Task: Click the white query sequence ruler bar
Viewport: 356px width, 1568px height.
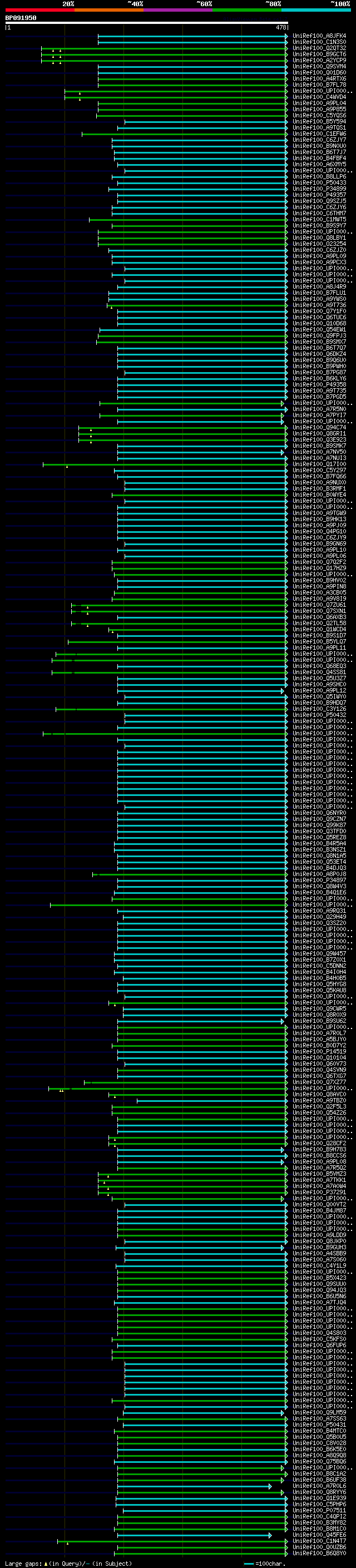Action: coord(147,22)
